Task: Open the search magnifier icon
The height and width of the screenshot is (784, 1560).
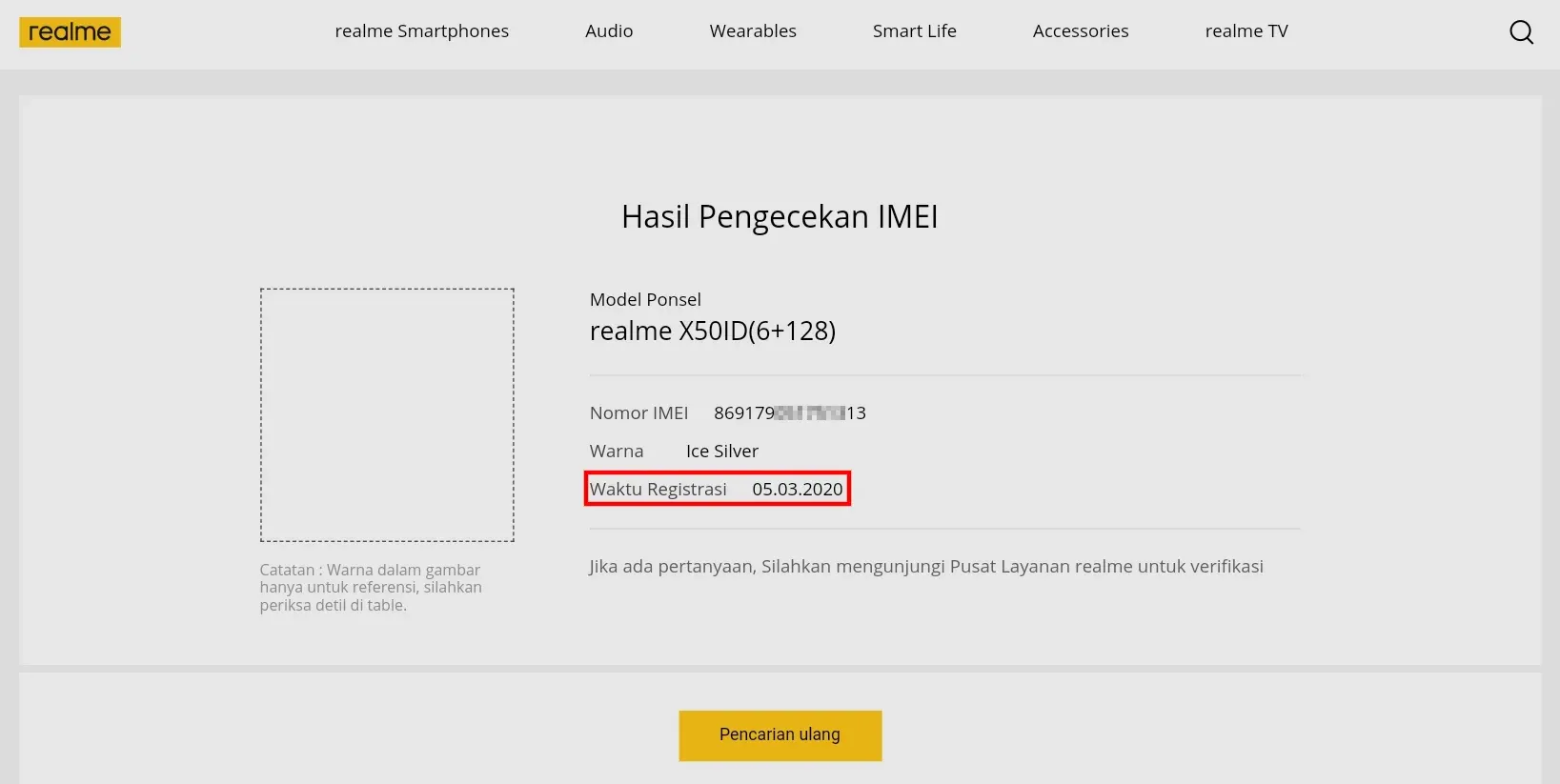Action: click(x=1521, y=31)
